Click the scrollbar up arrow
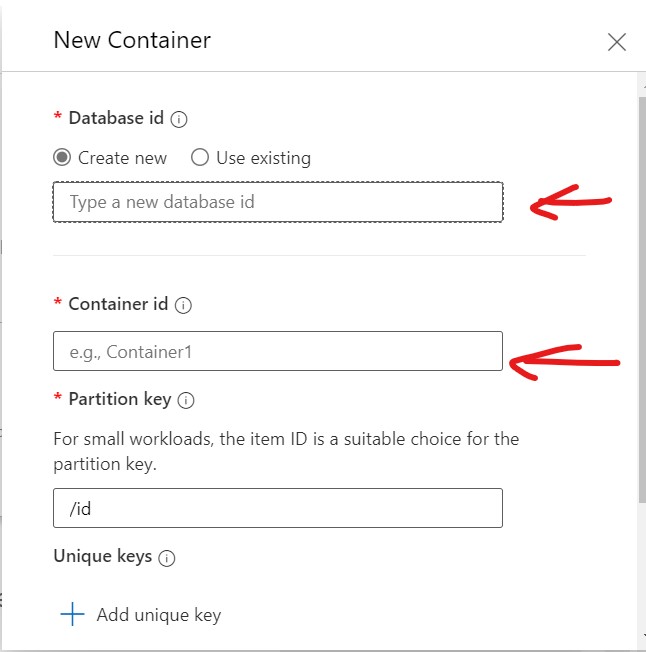This screenshot has width=646, height=652. coord(640,86)
